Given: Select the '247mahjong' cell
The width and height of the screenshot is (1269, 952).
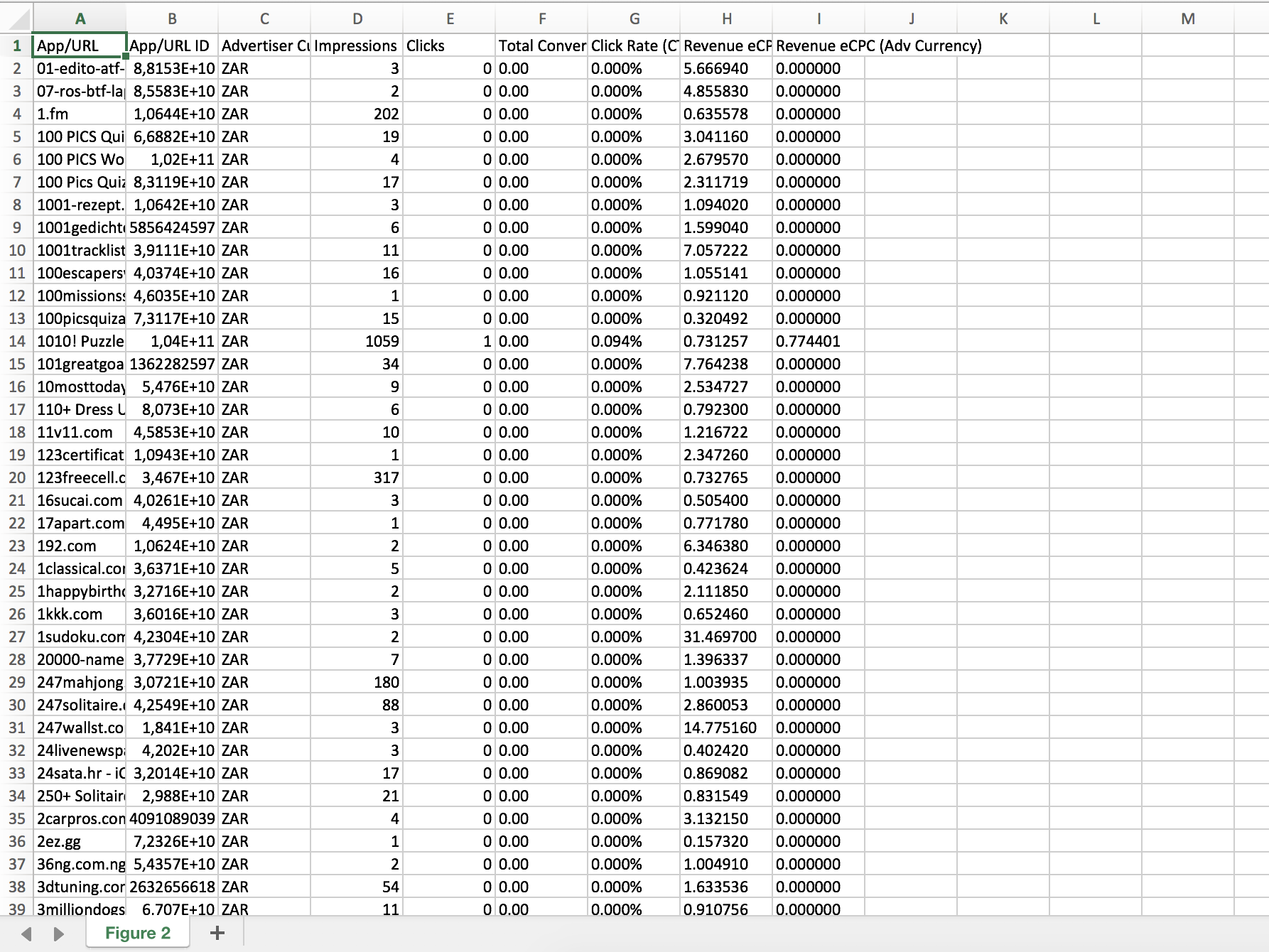Looking at the screenshot, I should point(80,682).
